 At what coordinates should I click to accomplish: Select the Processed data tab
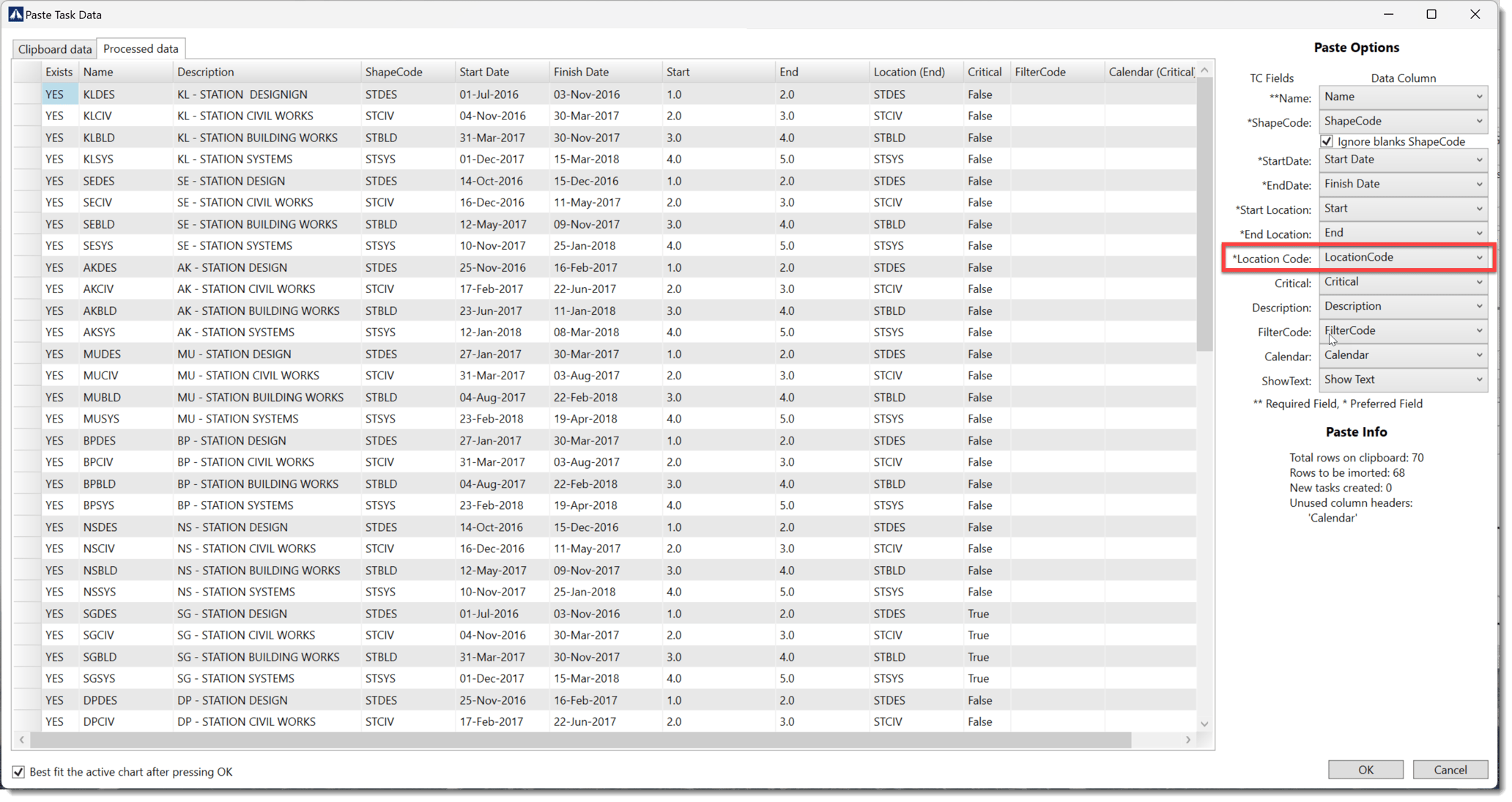(141, 48)
